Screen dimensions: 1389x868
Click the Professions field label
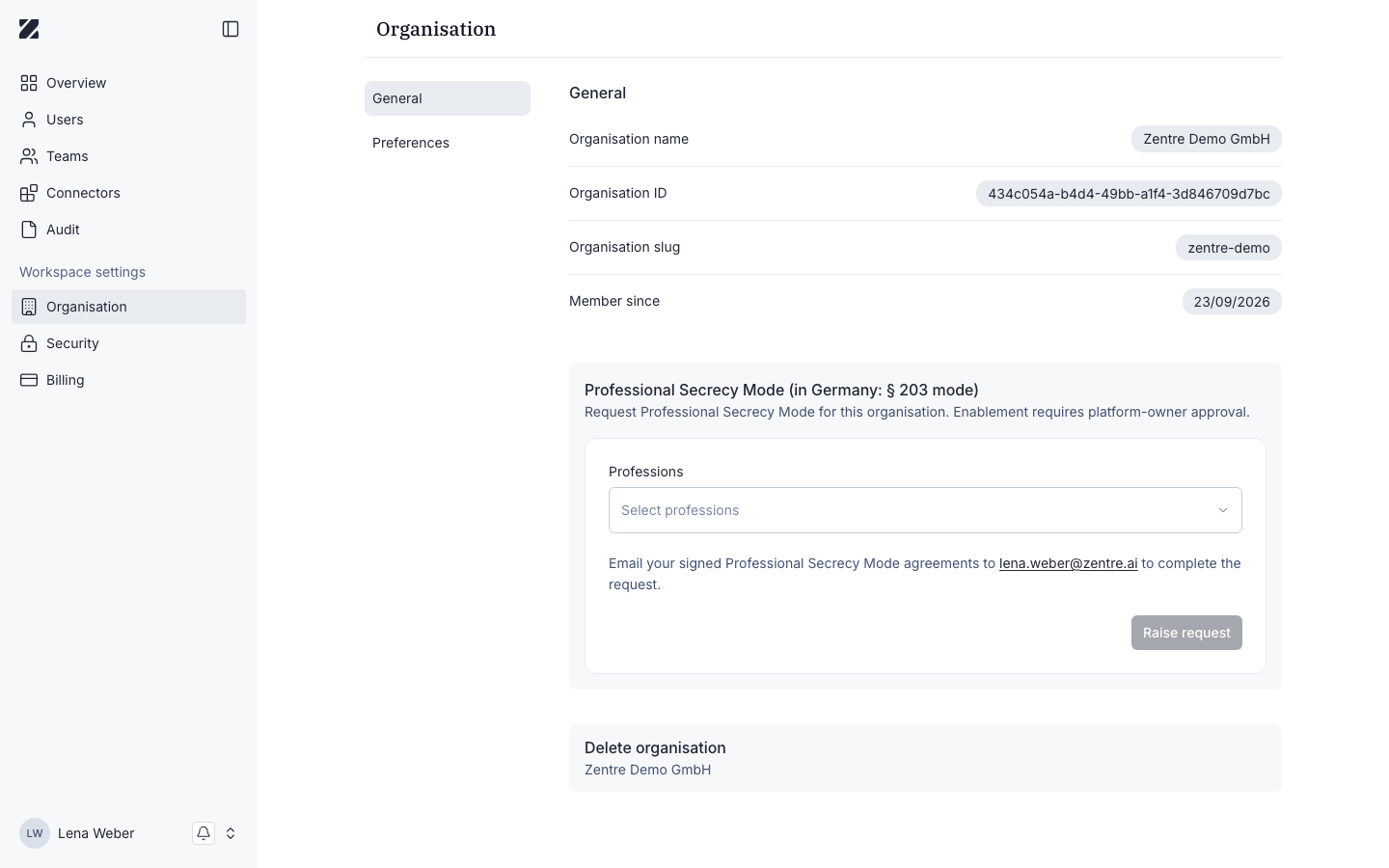(645, 472)
